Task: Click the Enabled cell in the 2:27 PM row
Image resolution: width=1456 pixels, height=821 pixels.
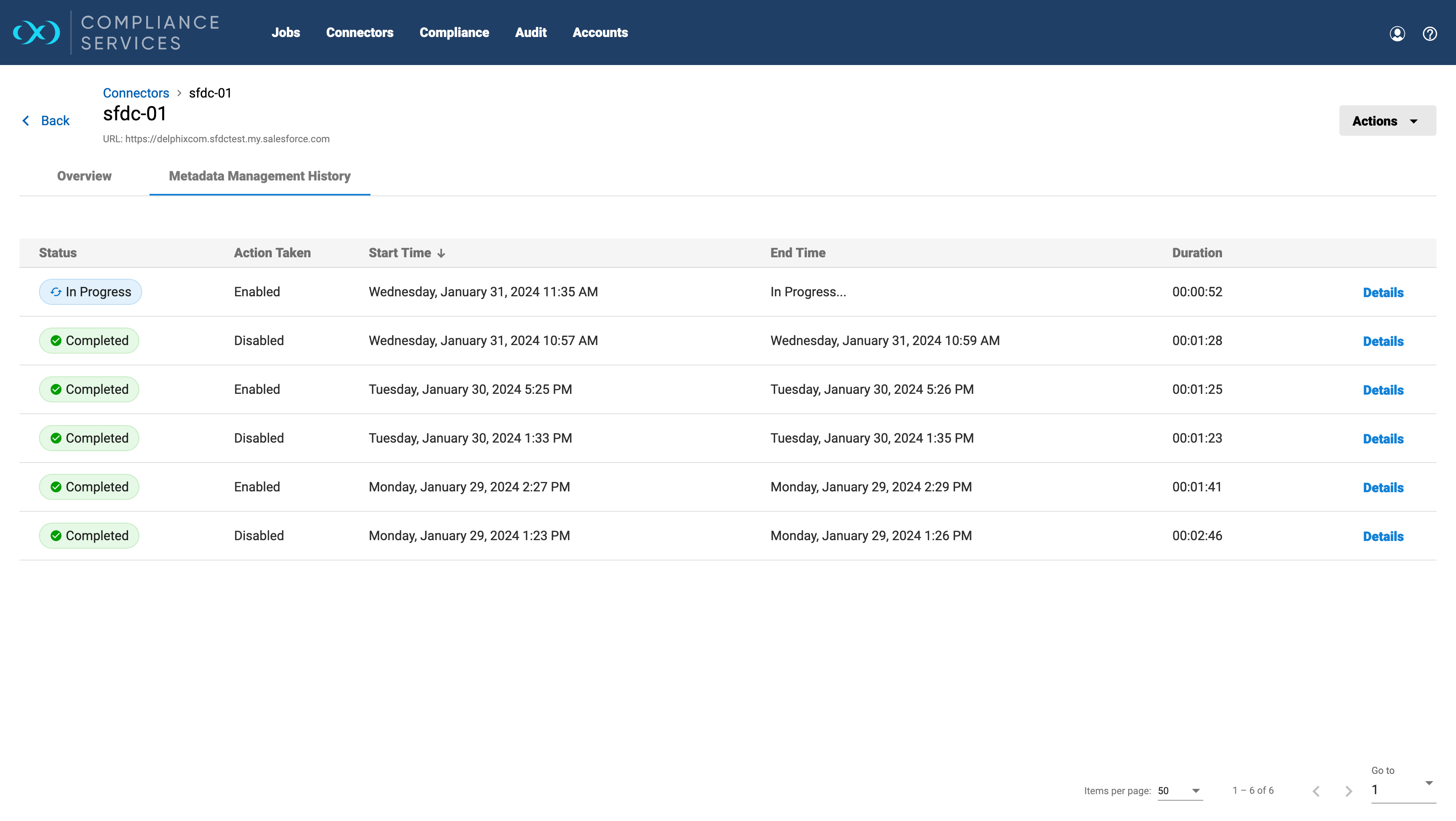Action: pos(257,487)
